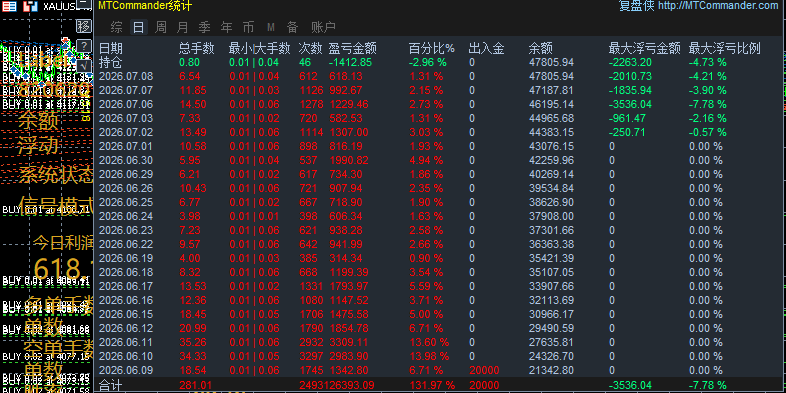
Task: Click floating loss ratio -2.16 %
Action: pos(708,118)
